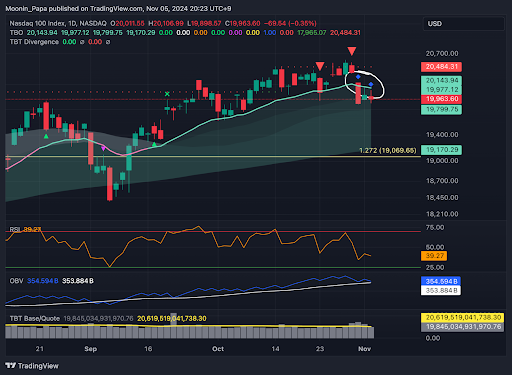The height and width of the screenshot is (375, 512).
Task: Click the 14 date on the time axis
Action: (x=275, y=349)
